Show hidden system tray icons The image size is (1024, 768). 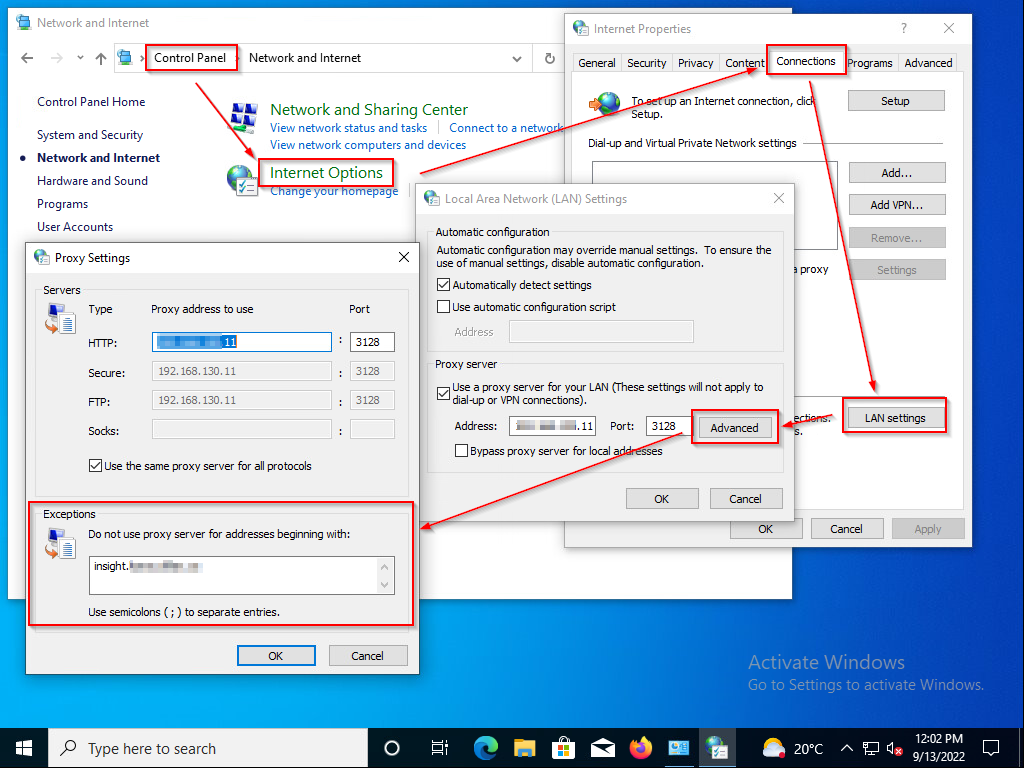pos(846,748)
